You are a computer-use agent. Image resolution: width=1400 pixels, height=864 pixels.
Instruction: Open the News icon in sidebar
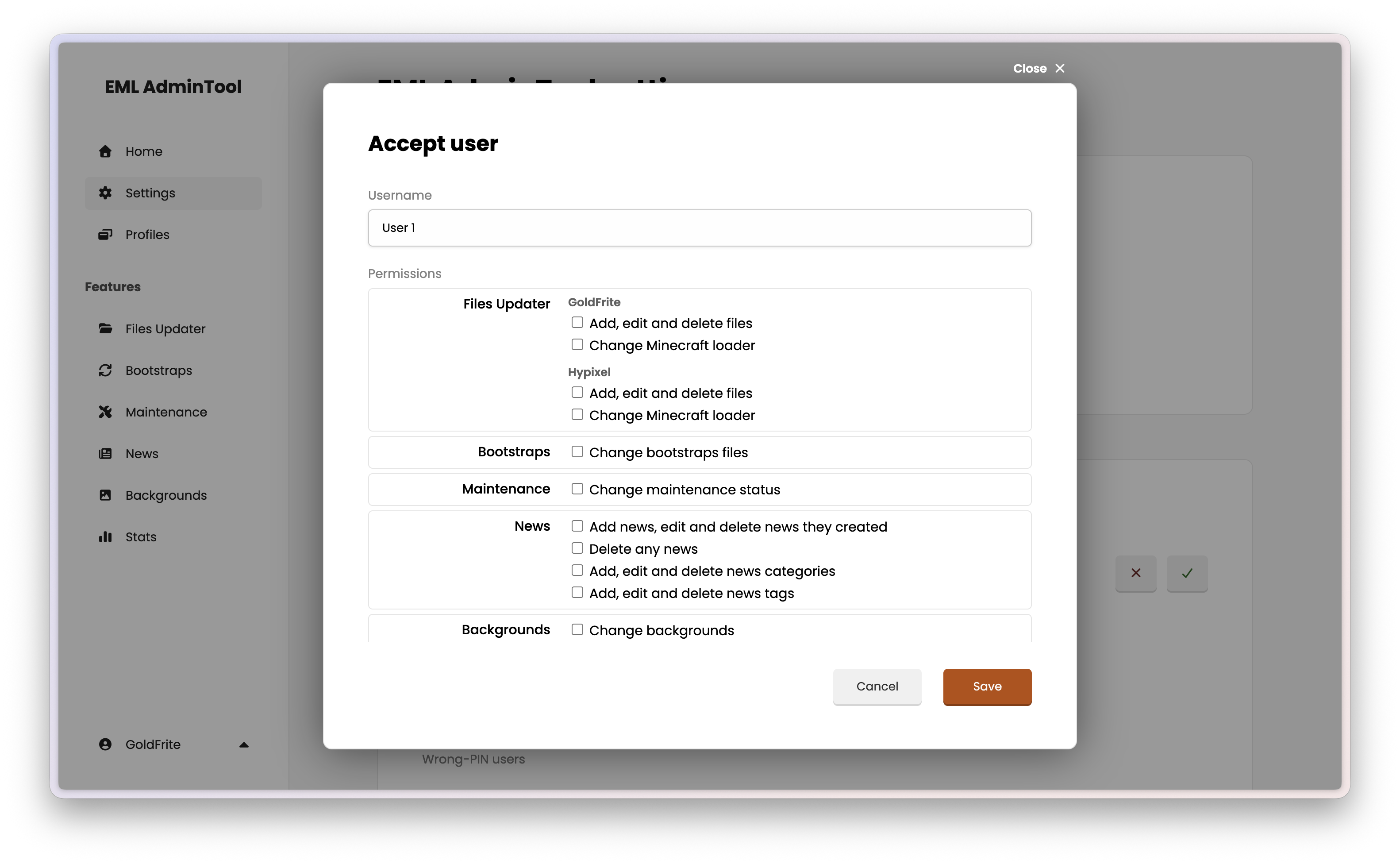tap(105, 453)
